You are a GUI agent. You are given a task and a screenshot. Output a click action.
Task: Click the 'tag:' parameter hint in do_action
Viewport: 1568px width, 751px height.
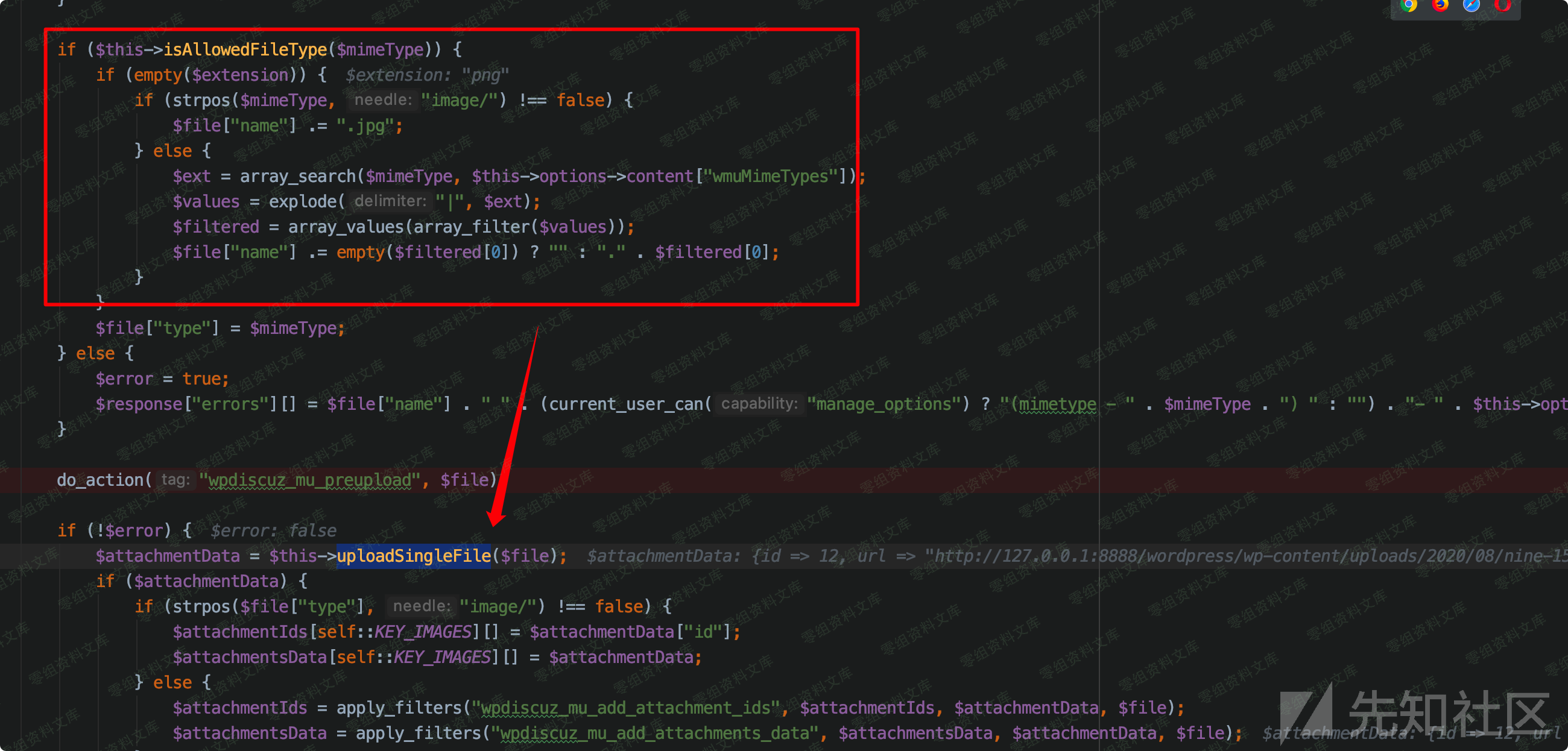tap(175, 480)
